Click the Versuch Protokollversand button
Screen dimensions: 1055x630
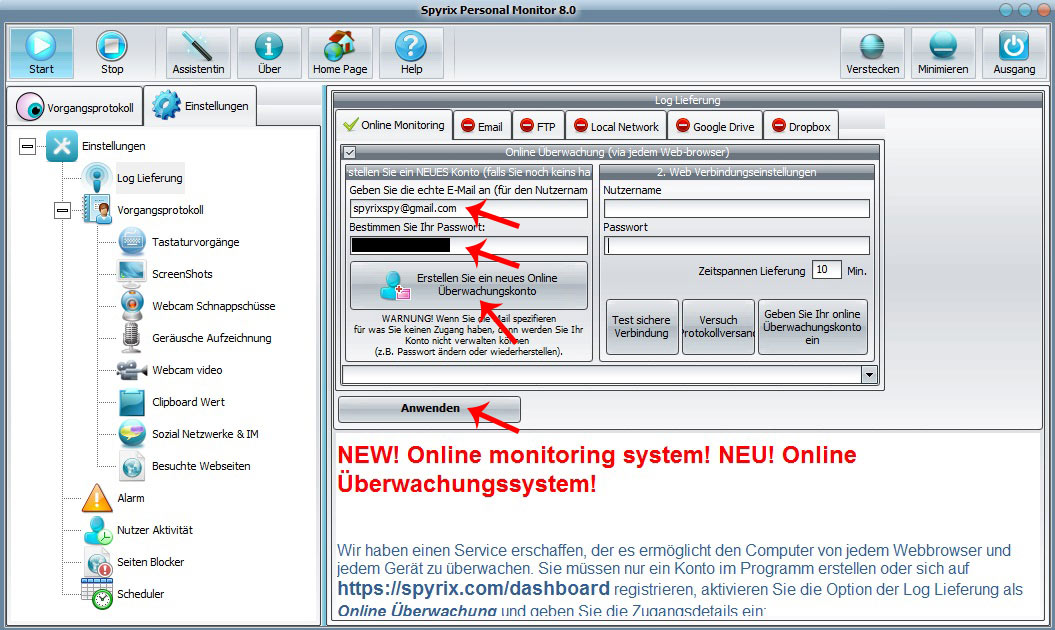718,326
